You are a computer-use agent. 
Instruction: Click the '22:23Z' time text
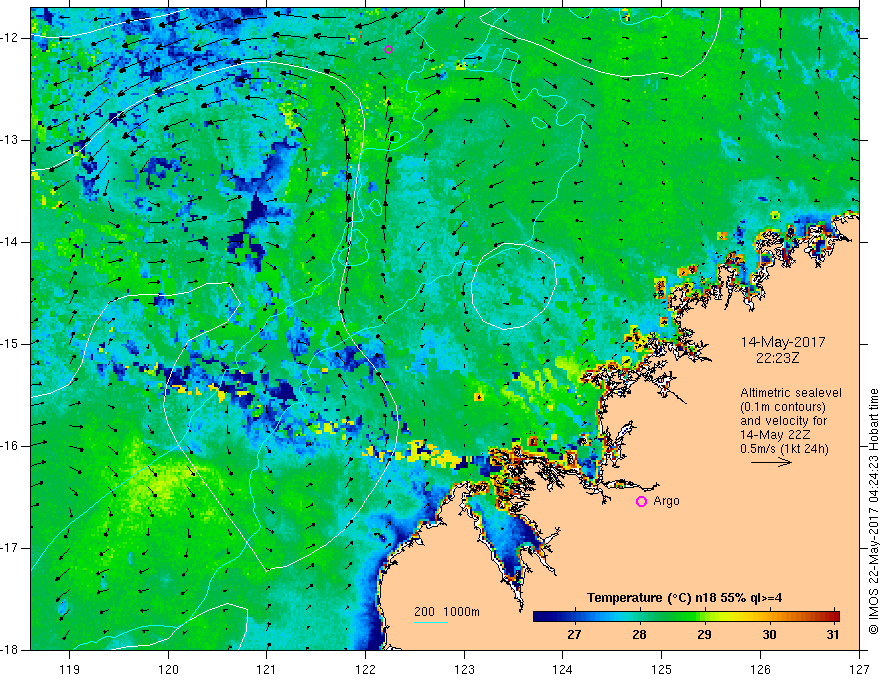point(777,357)
